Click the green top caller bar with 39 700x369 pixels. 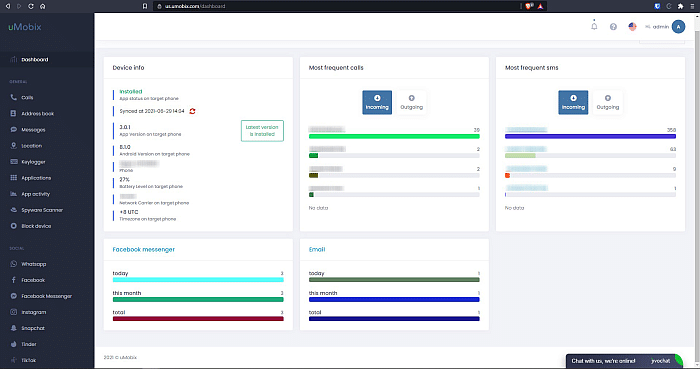pos(394,136)
